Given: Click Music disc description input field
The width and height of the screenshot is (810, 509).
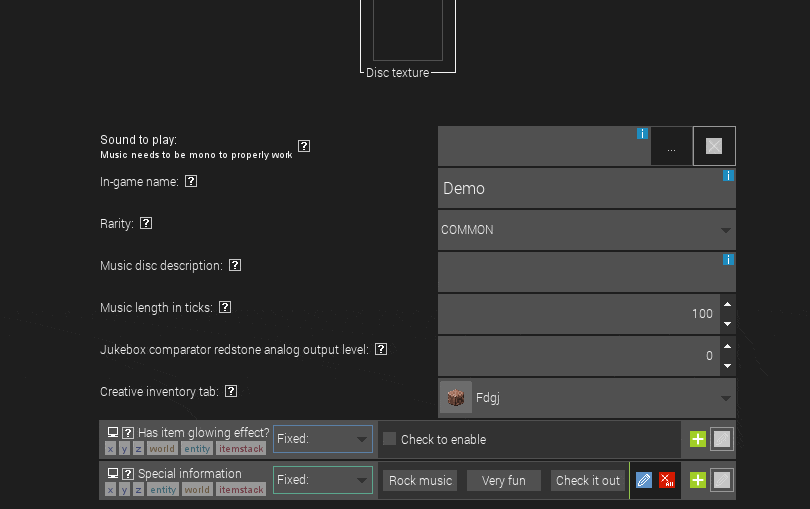Looking at the screenshot, I should point(587,272).
